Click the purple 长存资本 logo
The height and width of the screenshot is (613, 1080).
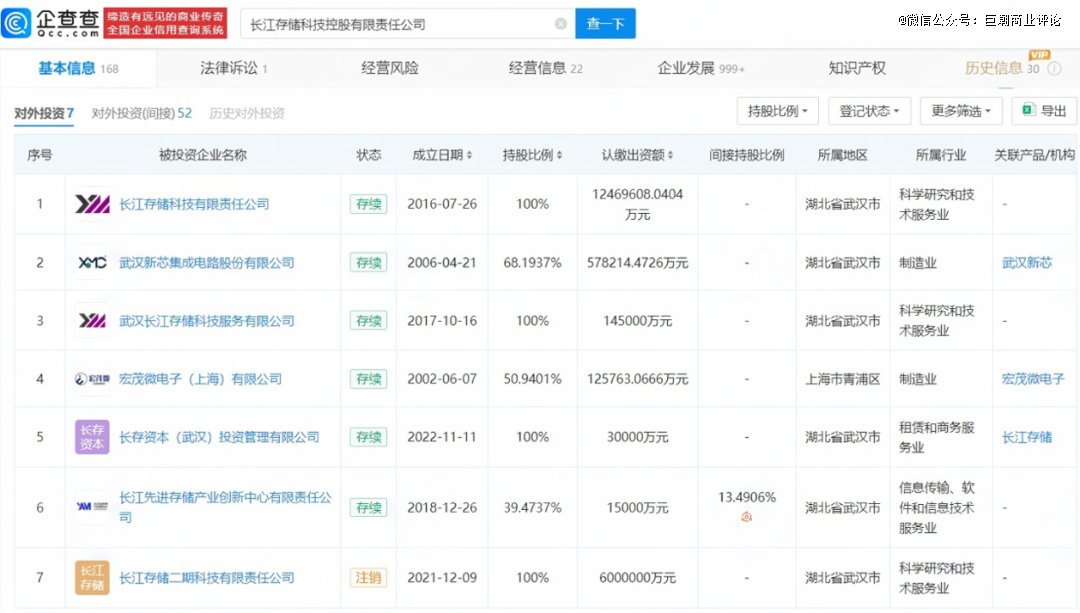[x=92, y=437]
